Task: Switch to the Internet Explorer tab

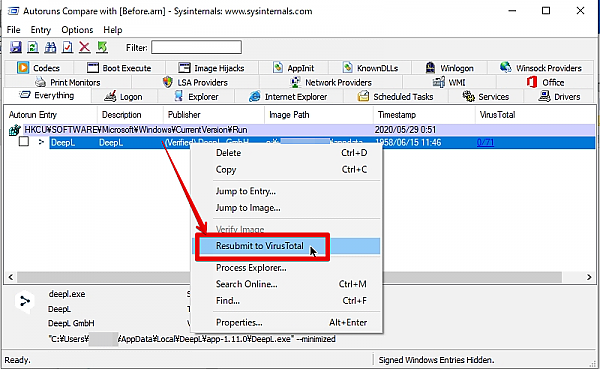Action: tap(288, 97)
